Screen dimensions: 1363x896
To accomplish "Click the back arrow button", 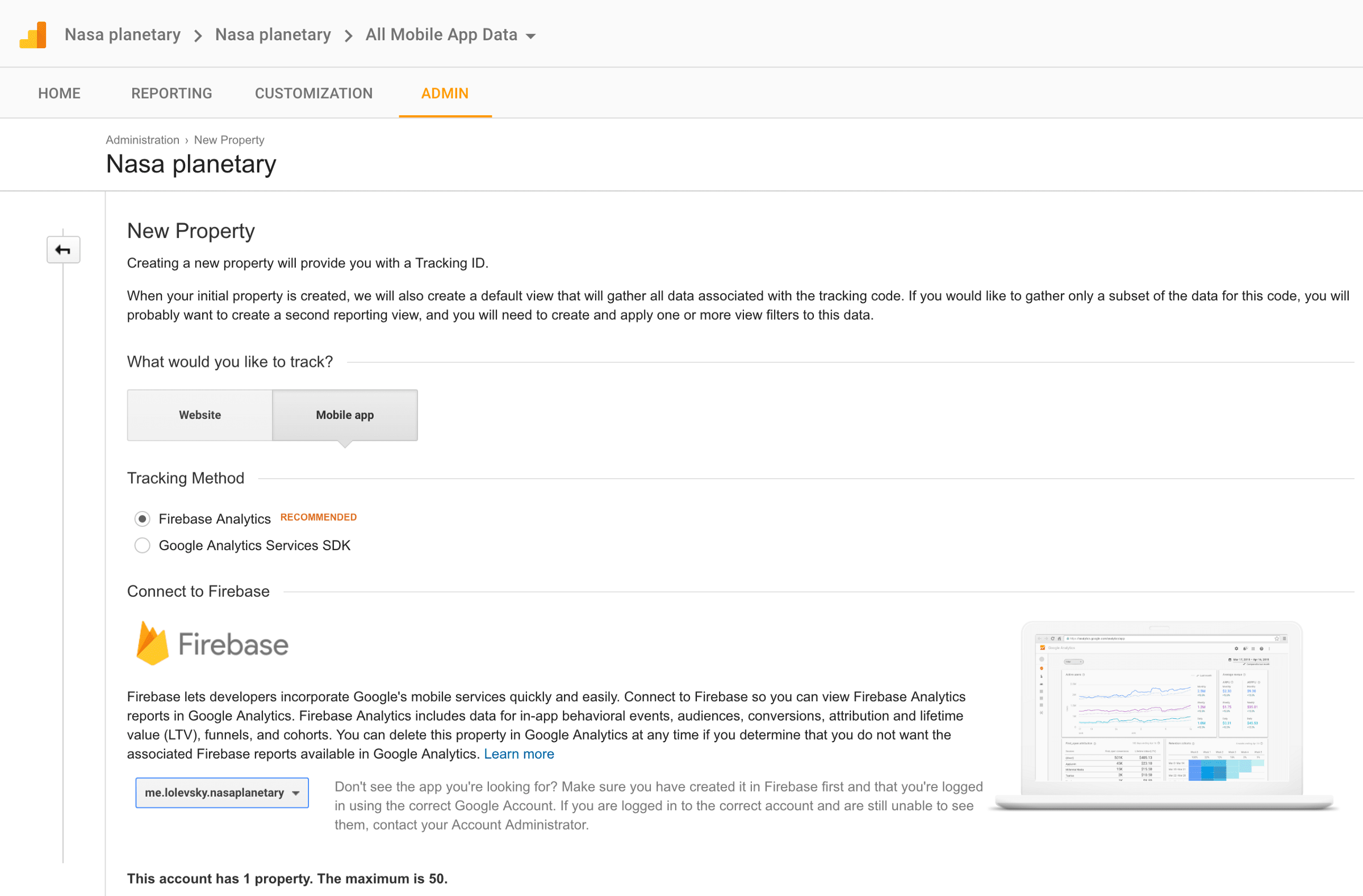I will [63, 250].
